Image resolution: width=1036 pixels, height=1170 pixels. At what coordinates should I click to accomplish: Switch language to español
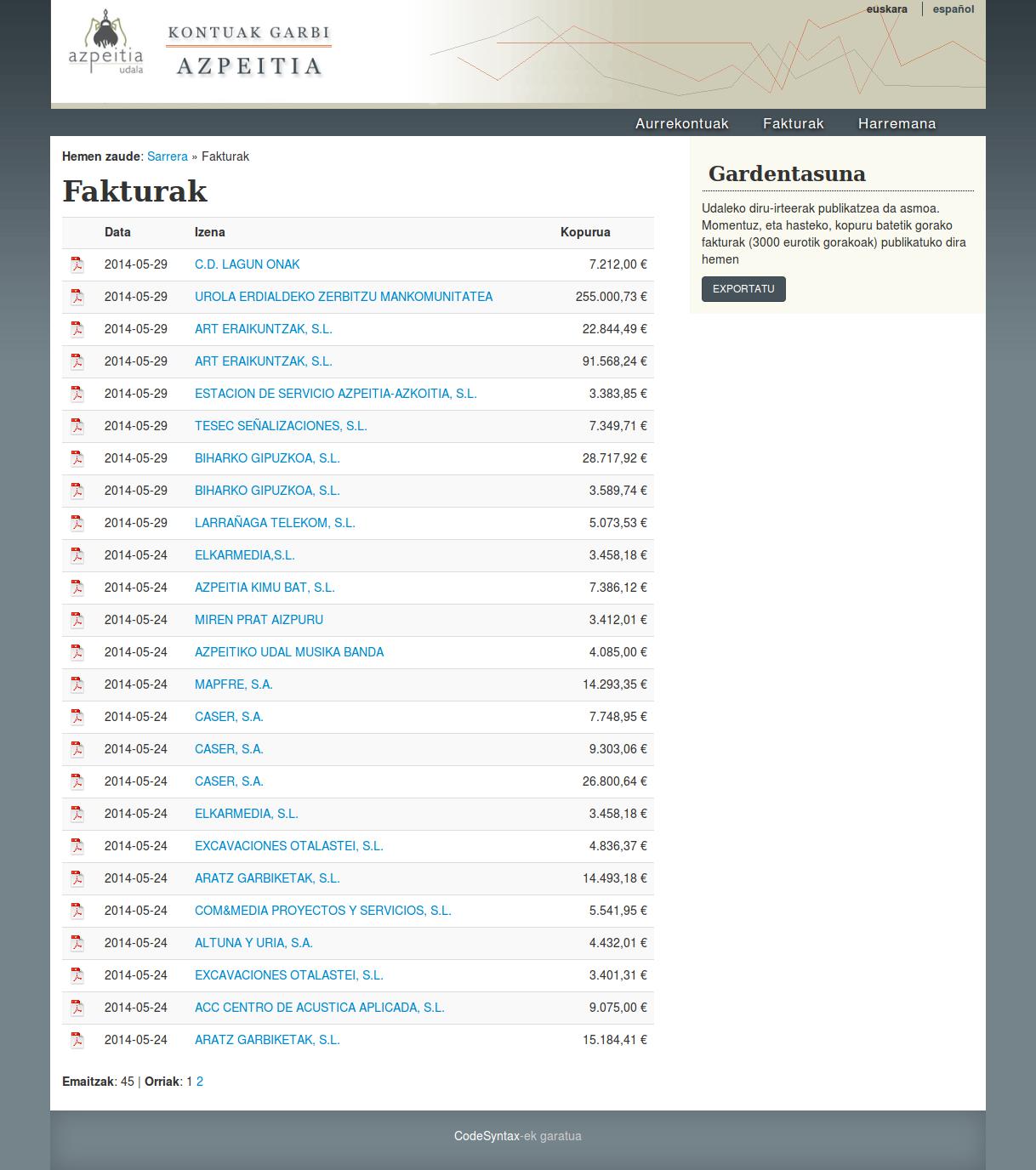pos(953,9)
